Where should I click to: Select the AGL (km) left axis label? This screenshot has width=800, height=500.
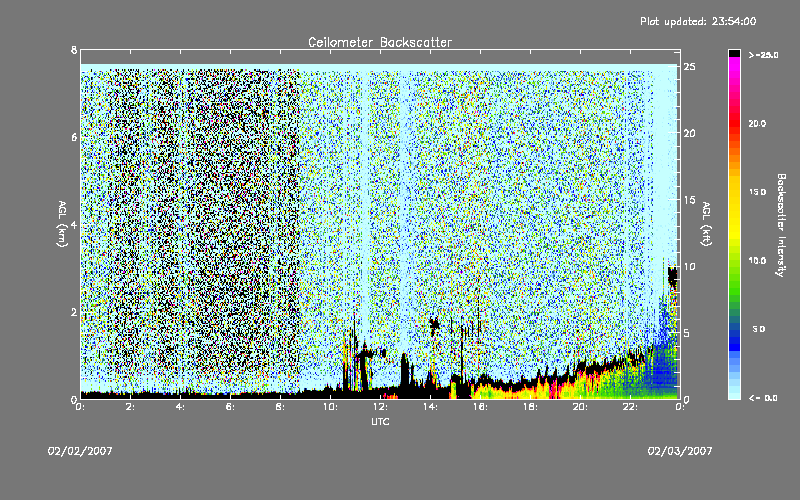pos(62,224)
